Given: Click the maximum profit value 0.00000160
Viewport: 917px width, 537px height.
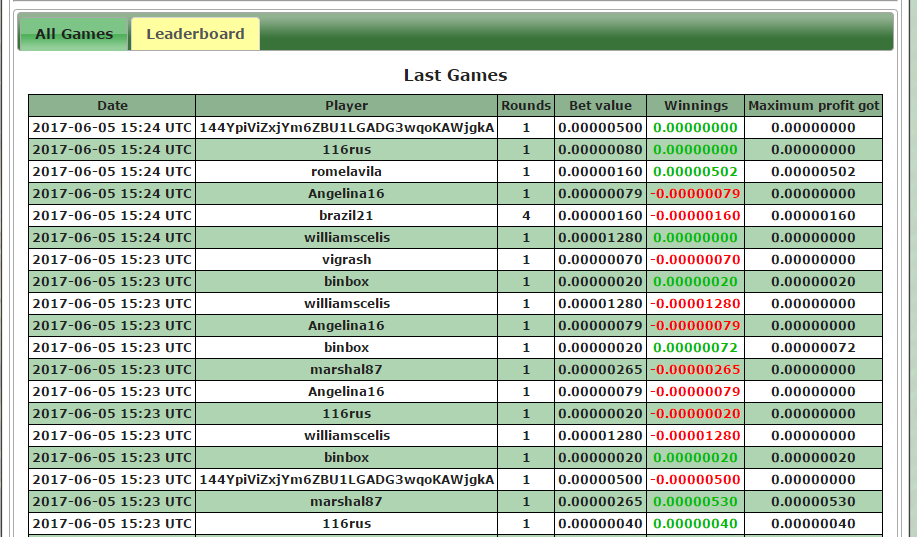Looking at the screenshot, I should click(813, 215).
